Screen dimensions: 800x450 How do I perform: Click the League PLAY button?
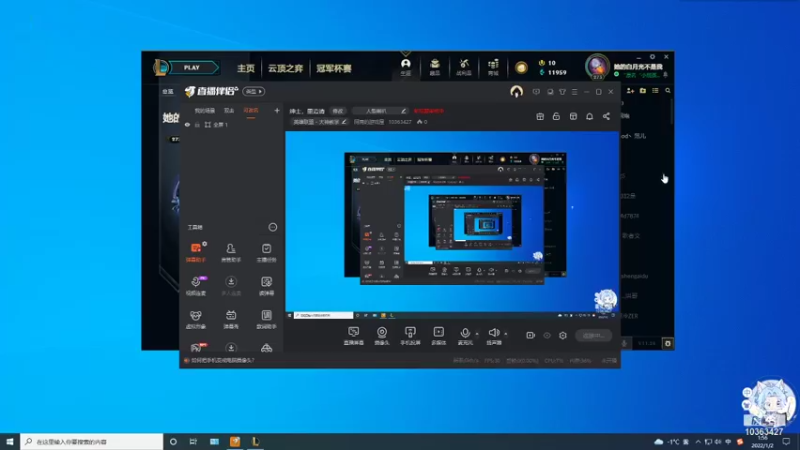[x=193, y=67]
